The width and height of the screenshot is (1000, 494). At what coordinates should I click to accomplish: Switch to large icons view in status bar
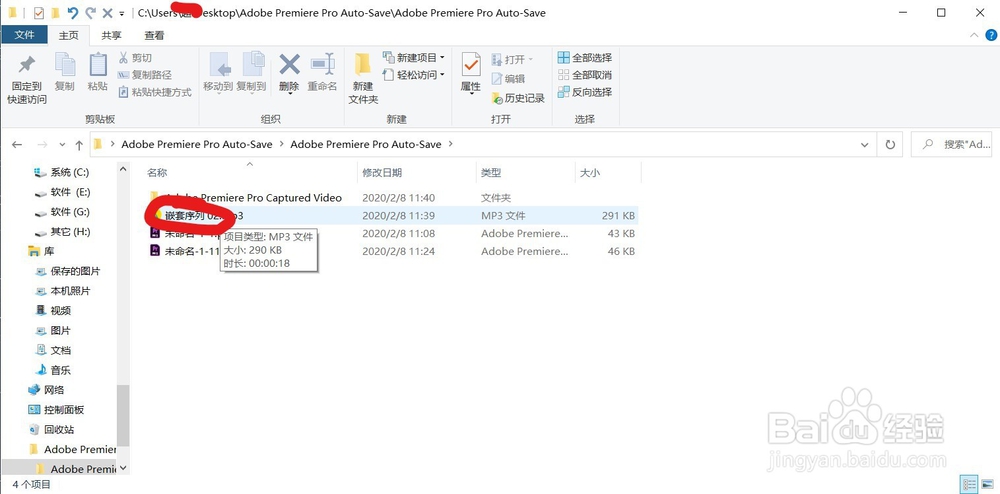coord(987,484)
